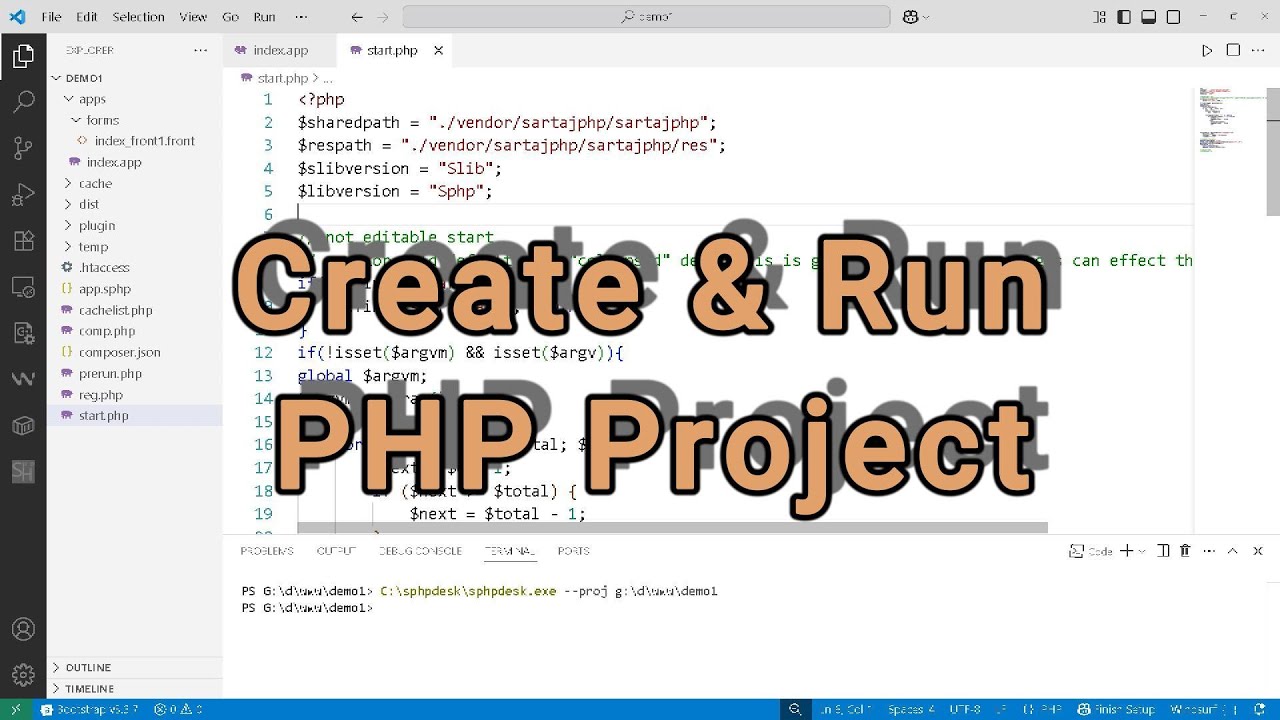Close the terminal panel
This screenshot has width=1280, height=720.
point(1258,551)
